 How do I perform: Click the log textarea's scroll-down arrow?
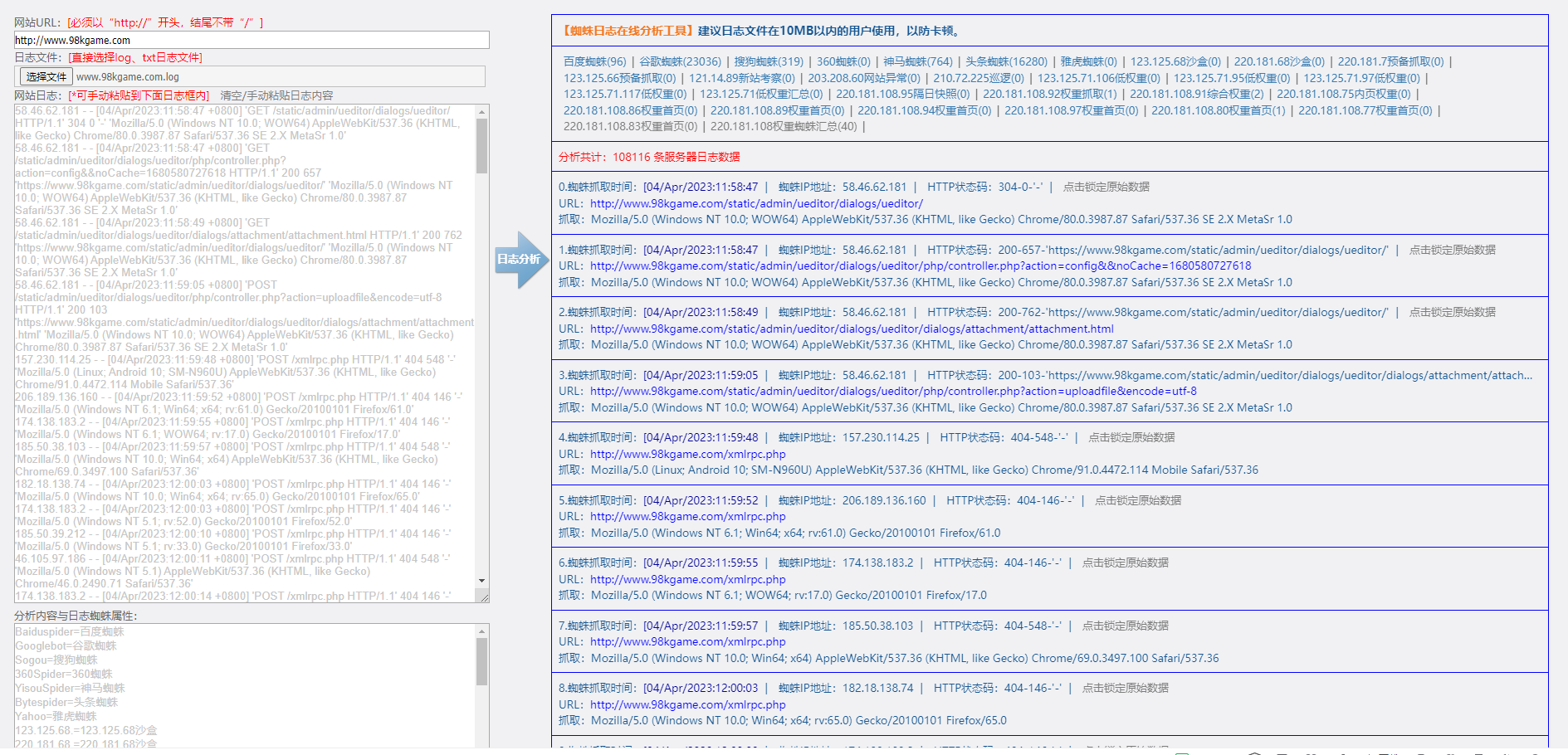point(481,581)
